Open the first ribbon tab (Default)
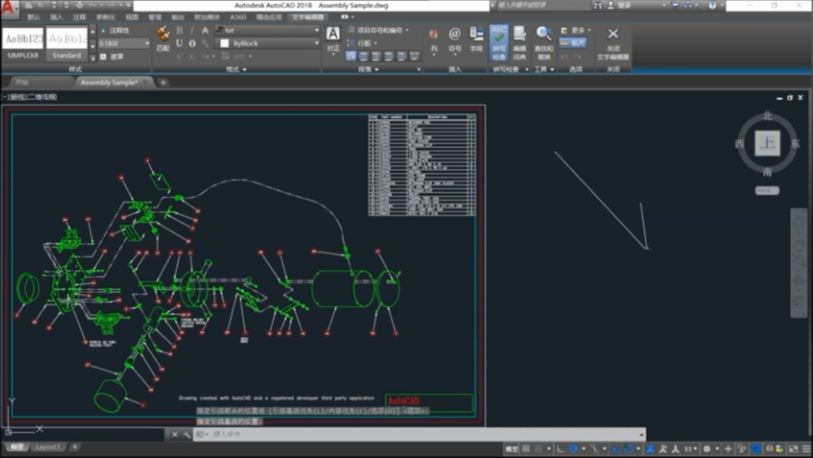The image size is (813, 458). coord(34,17)
